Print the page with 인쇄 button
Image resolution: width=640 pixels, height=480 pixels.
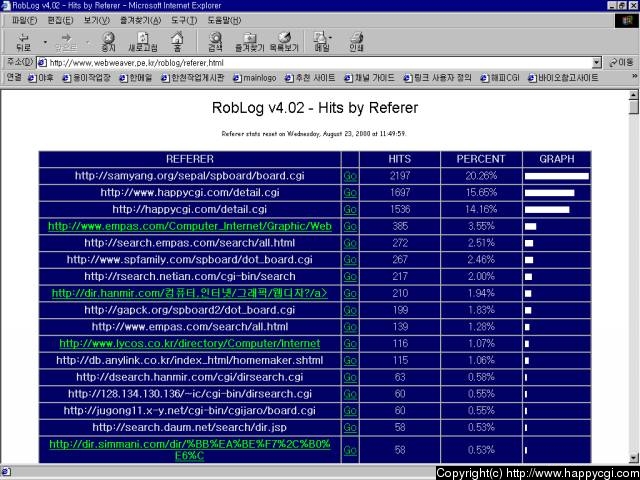356,42
